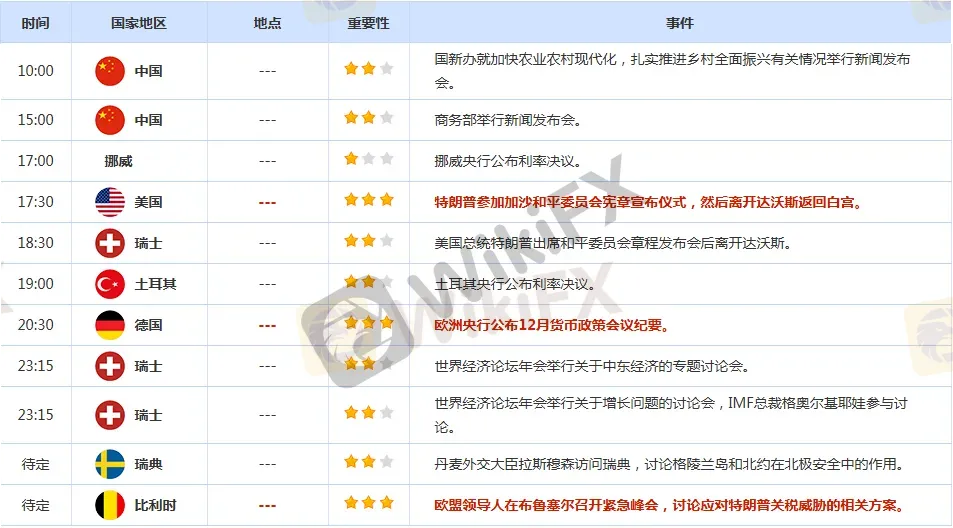Click the three-star rating in the 17:30 row
The height and width of the screenshot is (528, 953).
tap(368, 200)
